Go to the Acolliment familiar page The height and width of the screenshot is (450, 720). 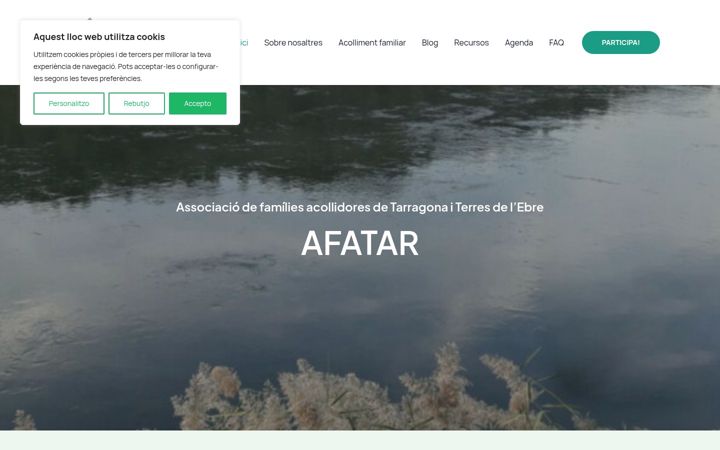[372, 43]
